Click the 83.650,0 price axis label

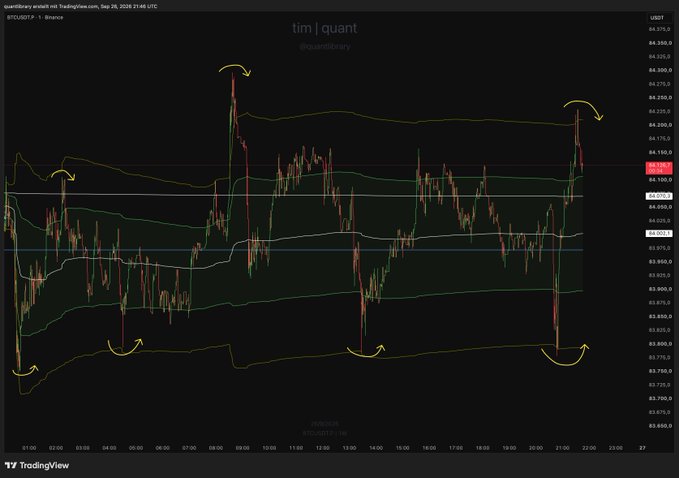[660, 426]
